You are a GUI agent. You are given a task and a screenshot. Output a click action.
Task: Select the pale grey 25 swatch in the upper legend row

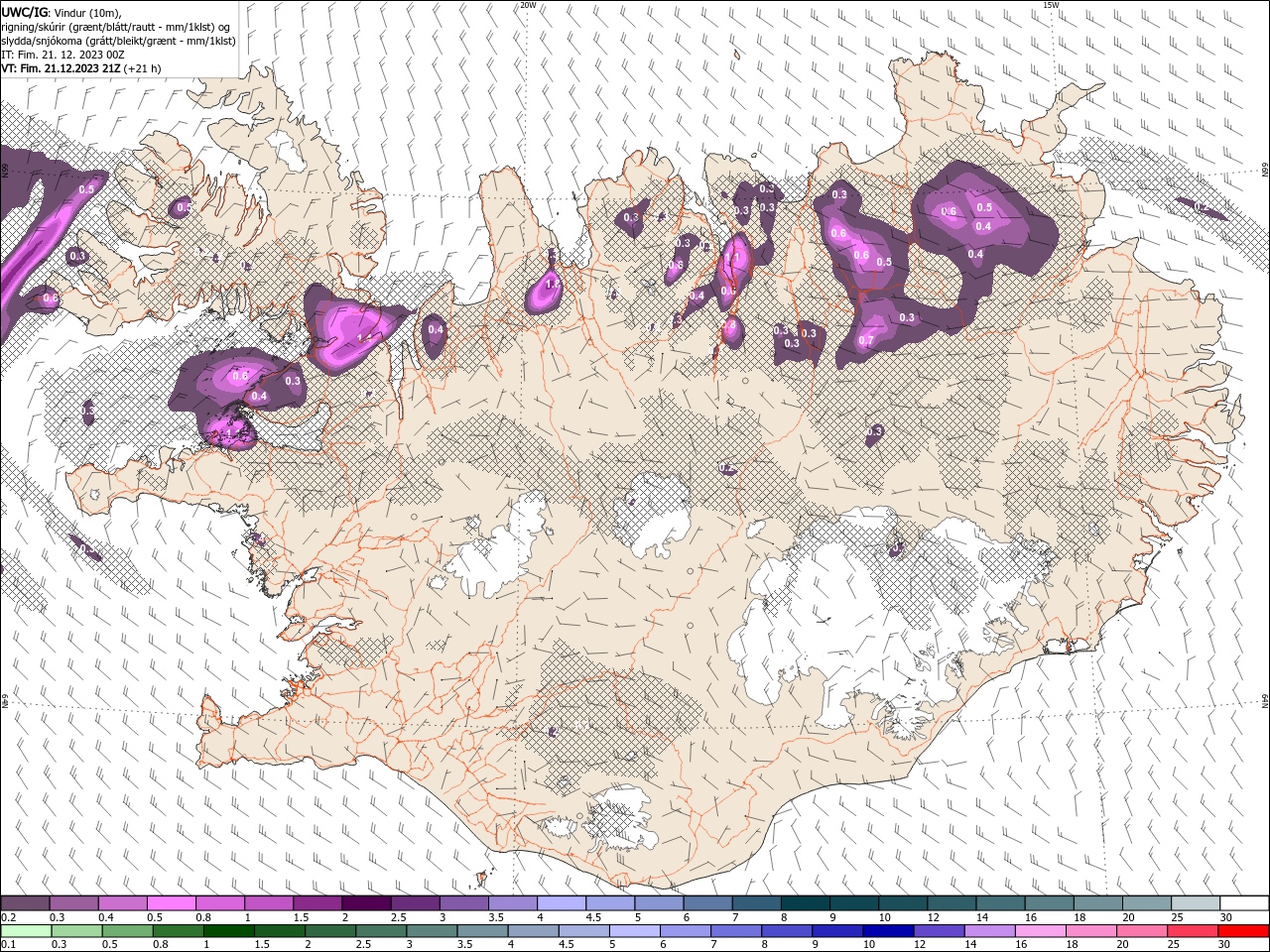(1196, 903)
